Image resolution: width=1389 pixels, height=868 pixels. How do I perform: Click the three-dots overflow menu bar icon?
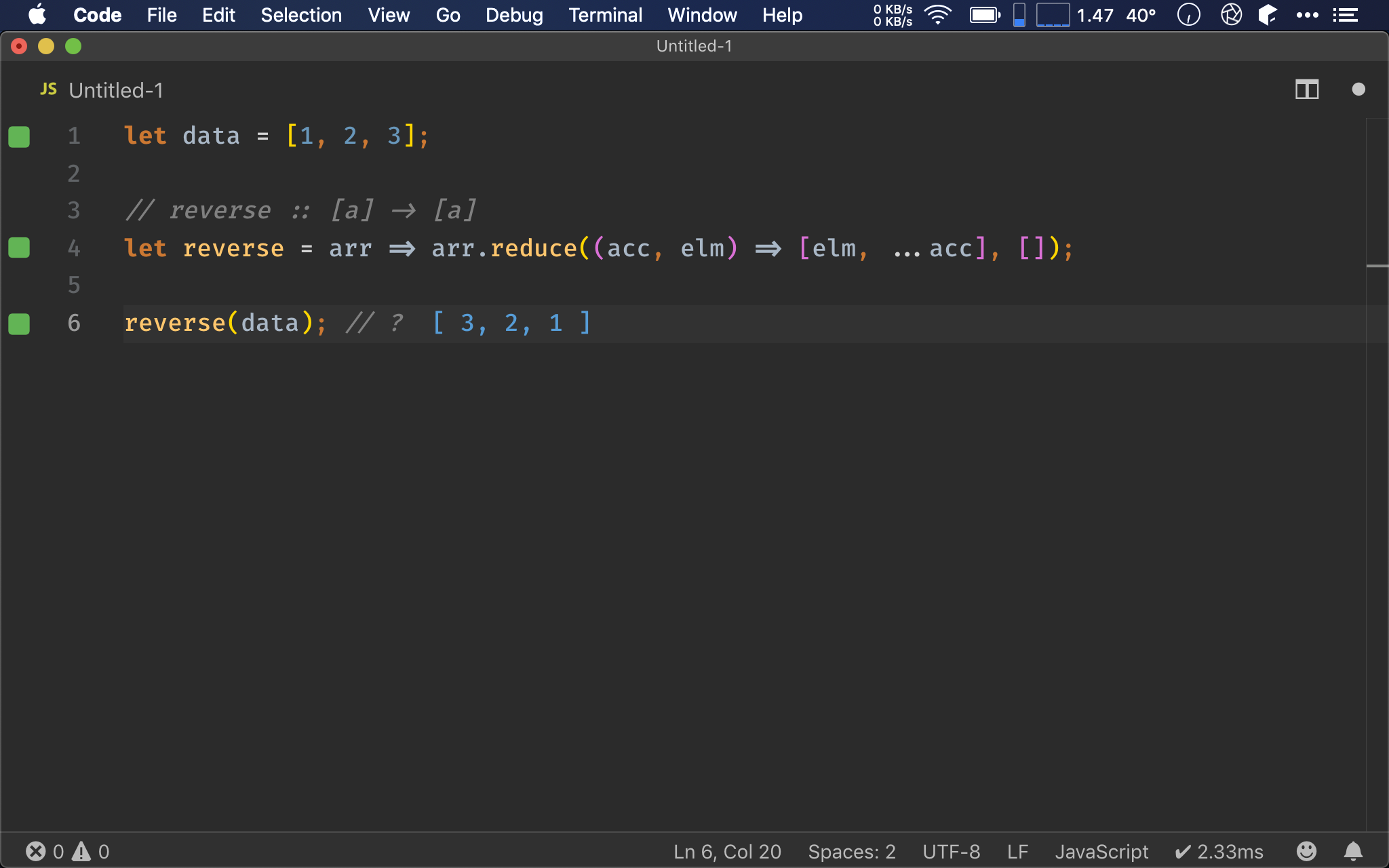[1307, 15]
